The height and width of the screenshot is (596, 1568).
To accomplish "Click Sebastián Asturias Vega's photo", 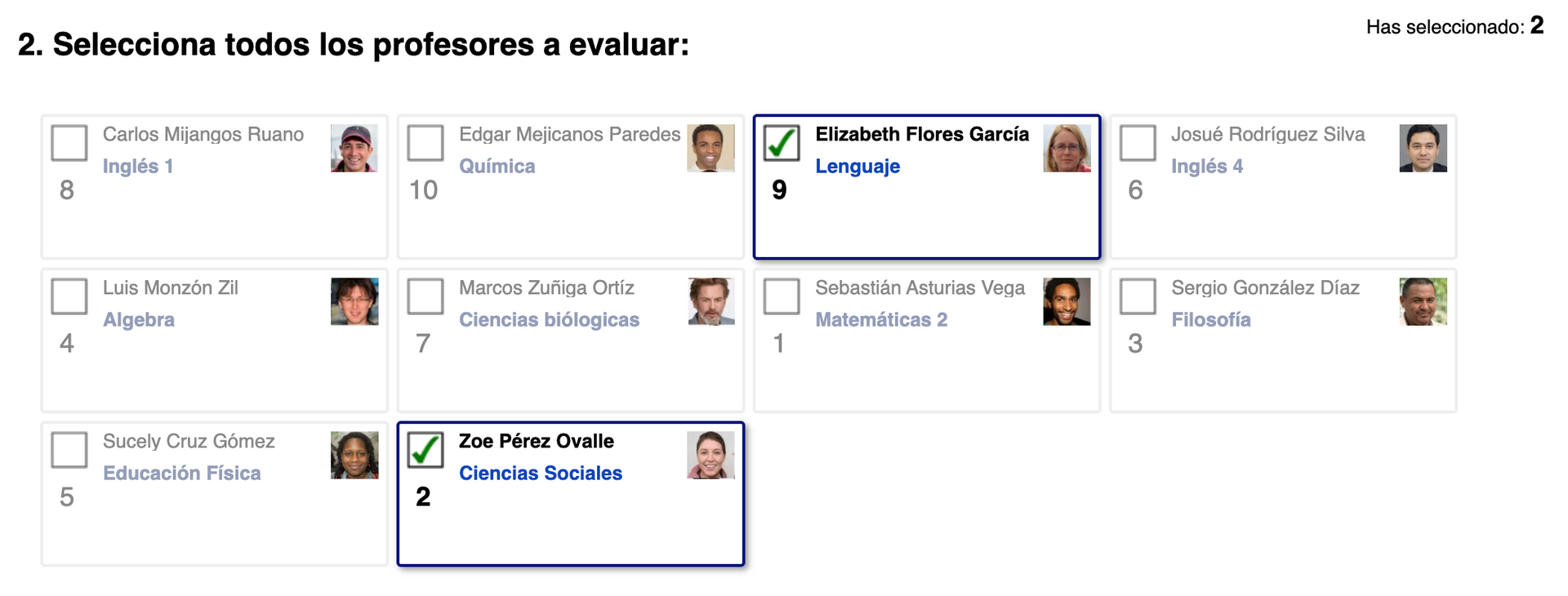I will pyautogui.click(x=1067, y=302).
